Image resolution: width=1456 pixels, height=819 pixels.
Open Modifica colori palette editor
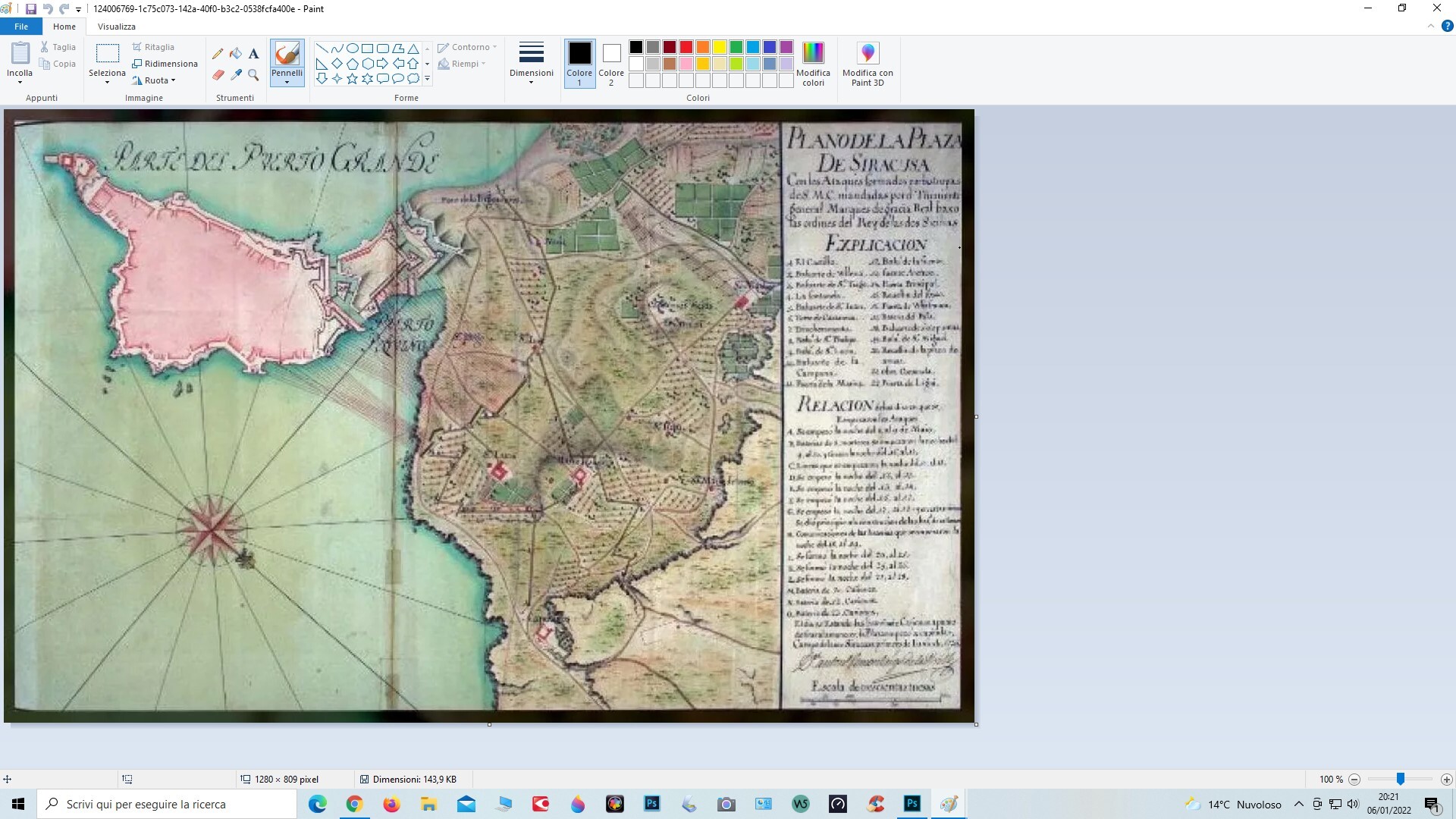(813, 64)
